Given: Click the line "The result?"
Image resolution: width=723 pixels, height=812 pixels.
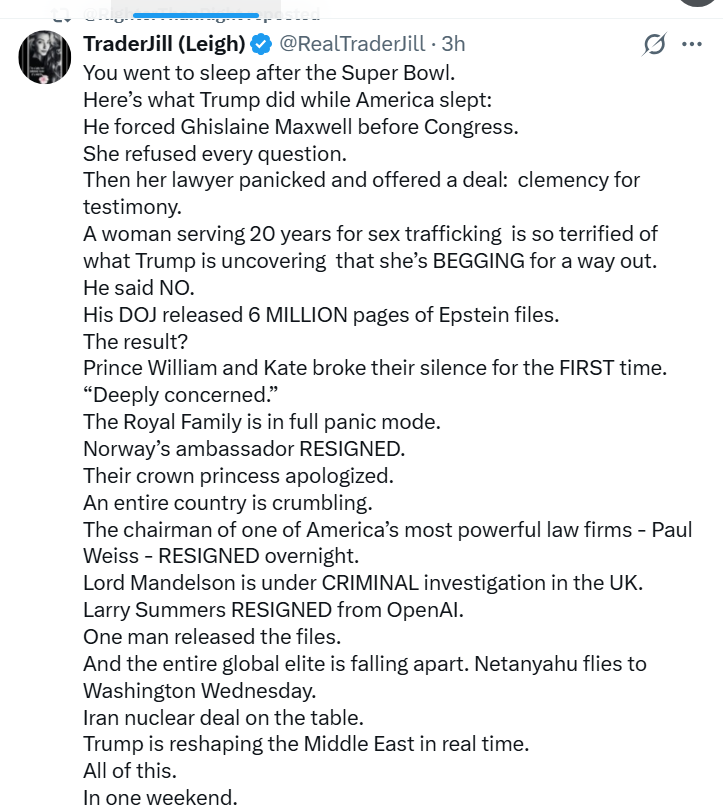Looking at the screenshot, I should (130, 340).
